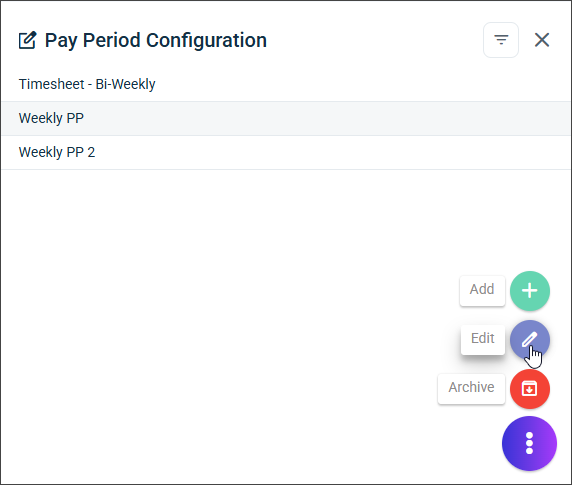Click the right end of the Weekly PP 2 row
Screen dimensions: 572x485
tap(547, 152)
